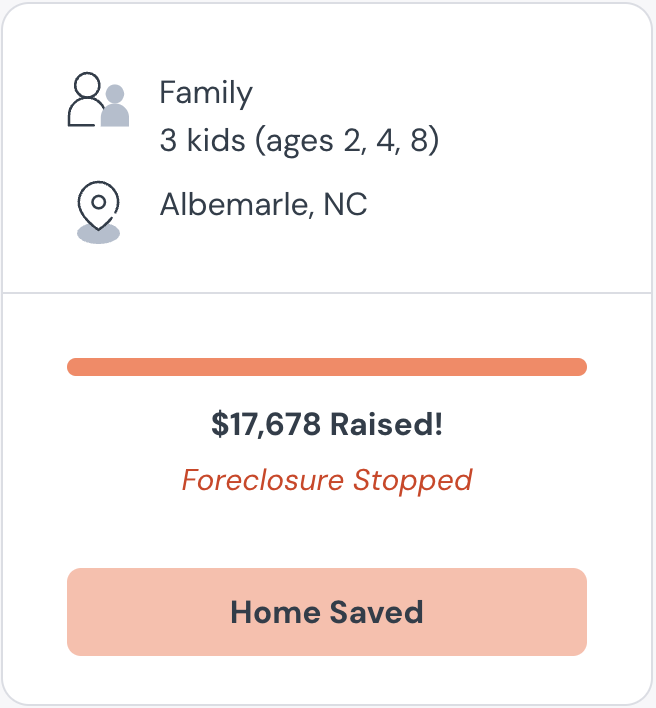Image resolution: width=656 pixels, height=708 pixels.
Task: Click the location pin icon
Action: click(x=98, y=212)
